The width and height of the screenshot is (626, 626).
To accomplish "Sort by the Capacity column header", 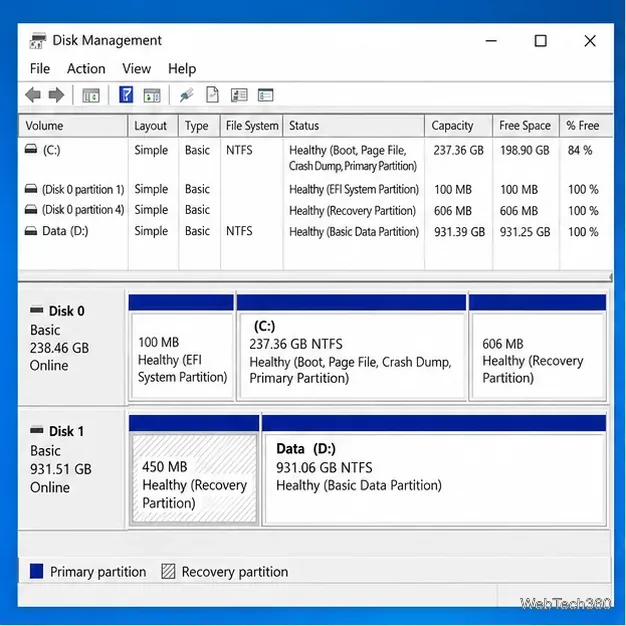I will [458, 126].
